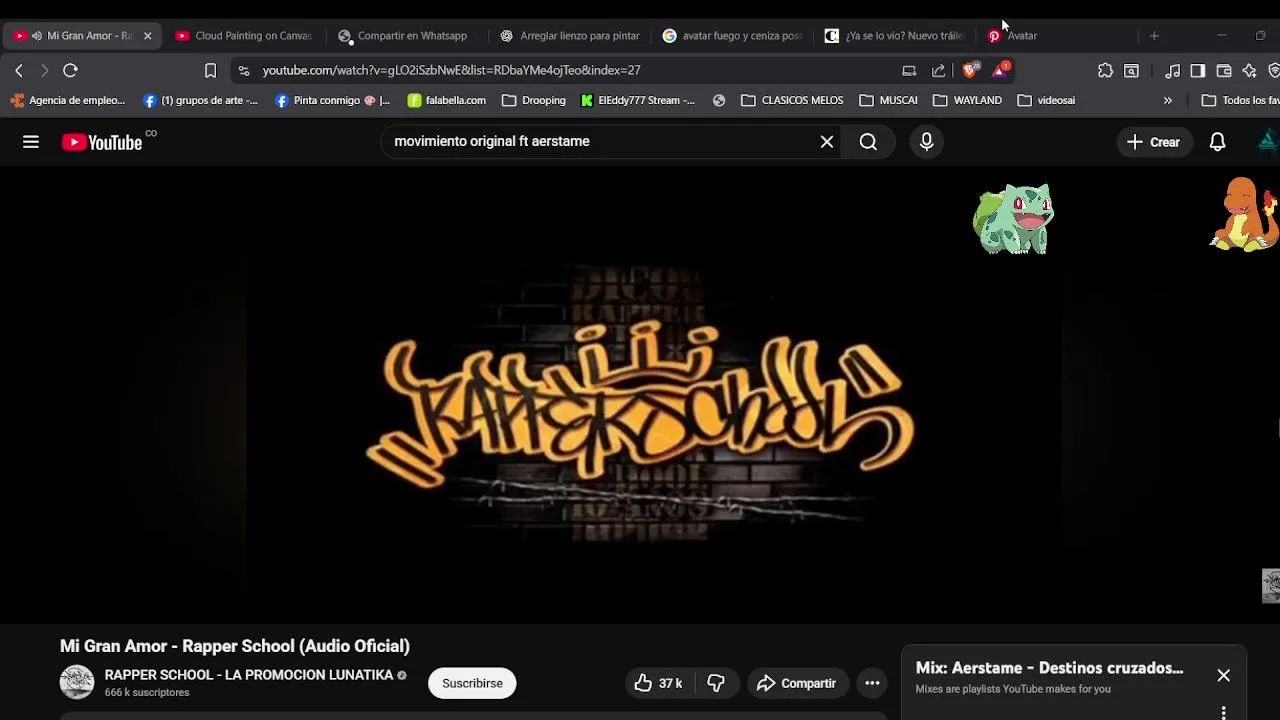Open RAPPER SCHOOL - LA PROMOCION LUNATIKA channel

pos(249,675)
